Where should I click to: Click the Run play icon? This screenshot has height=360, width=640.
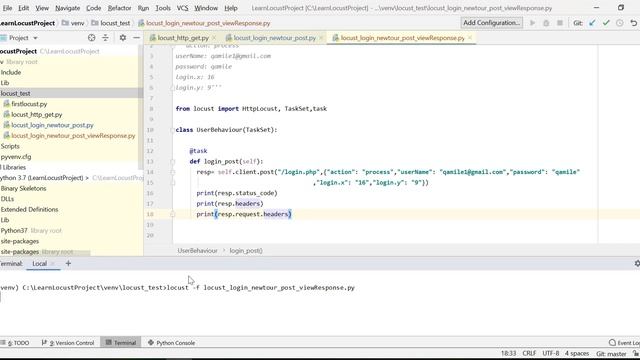click(532, 23)
